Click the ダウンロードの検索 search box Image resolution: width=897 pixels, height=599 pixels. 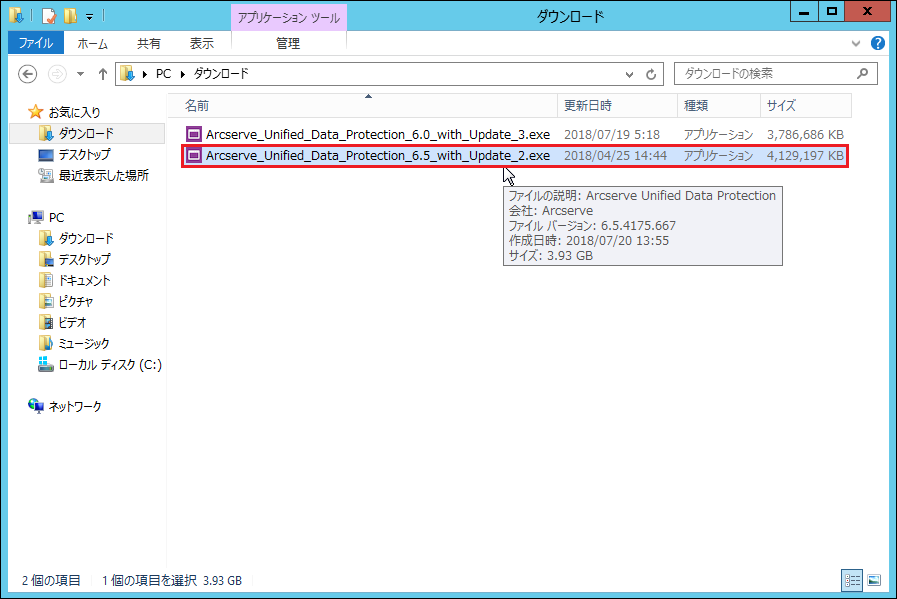(x=775, y=73)
